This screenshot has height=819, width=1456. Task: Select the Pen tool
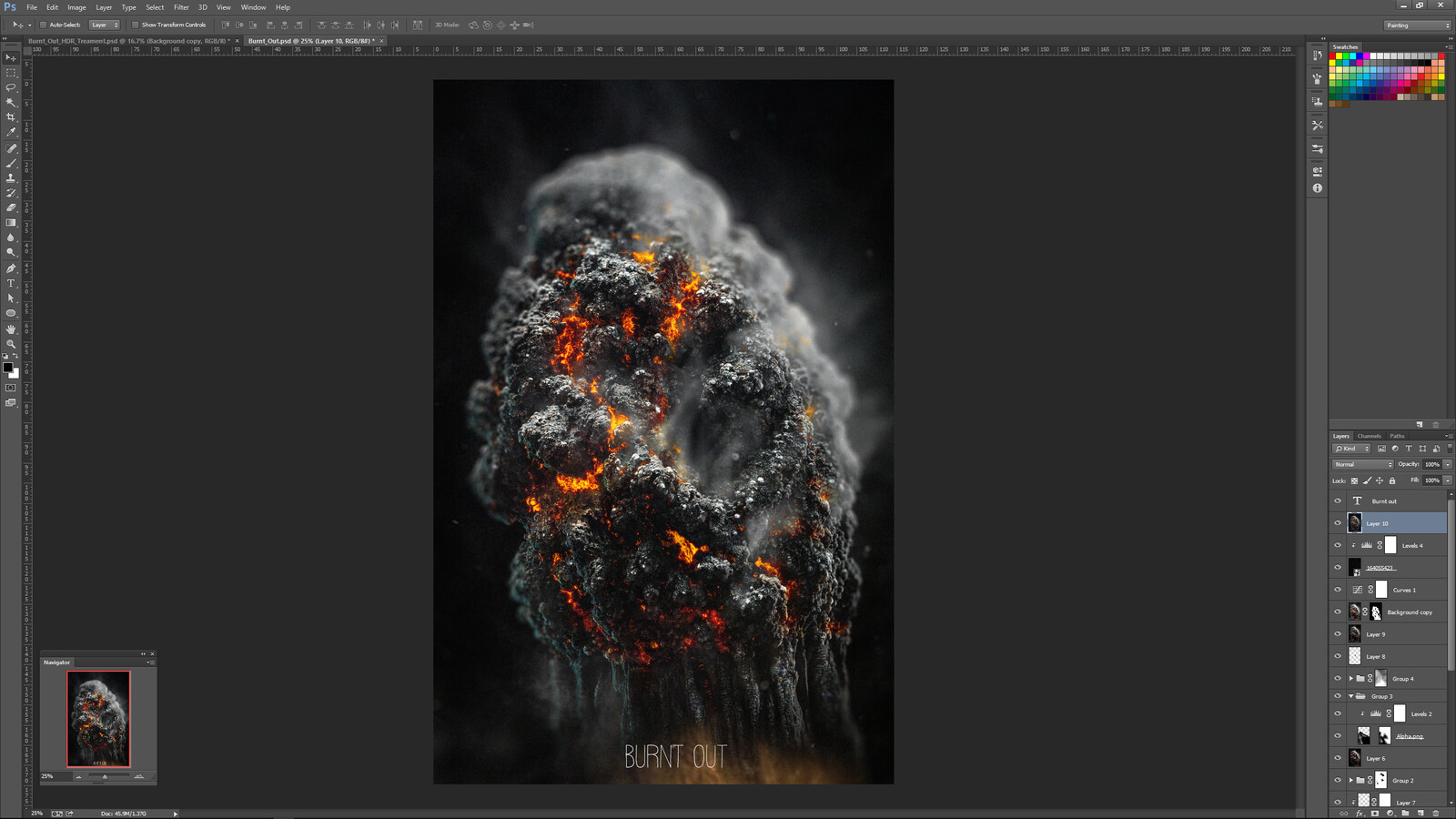11,268
